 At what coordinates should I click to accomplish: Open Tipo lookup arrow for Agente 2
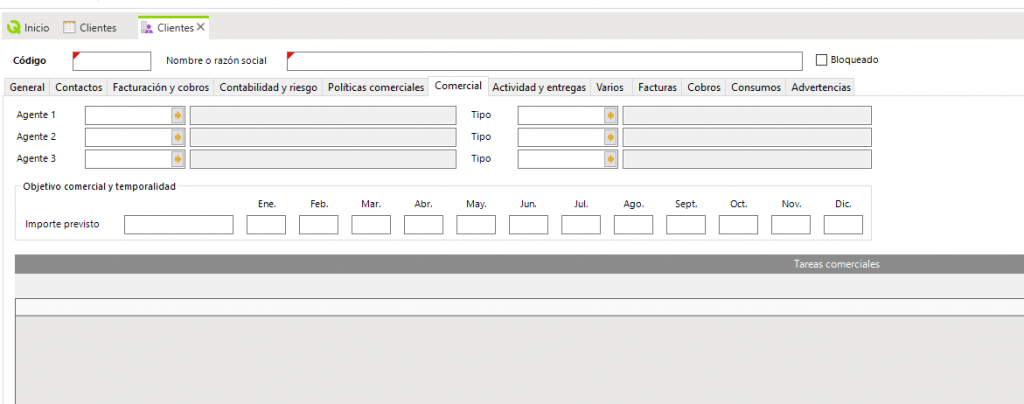point(611,138)
